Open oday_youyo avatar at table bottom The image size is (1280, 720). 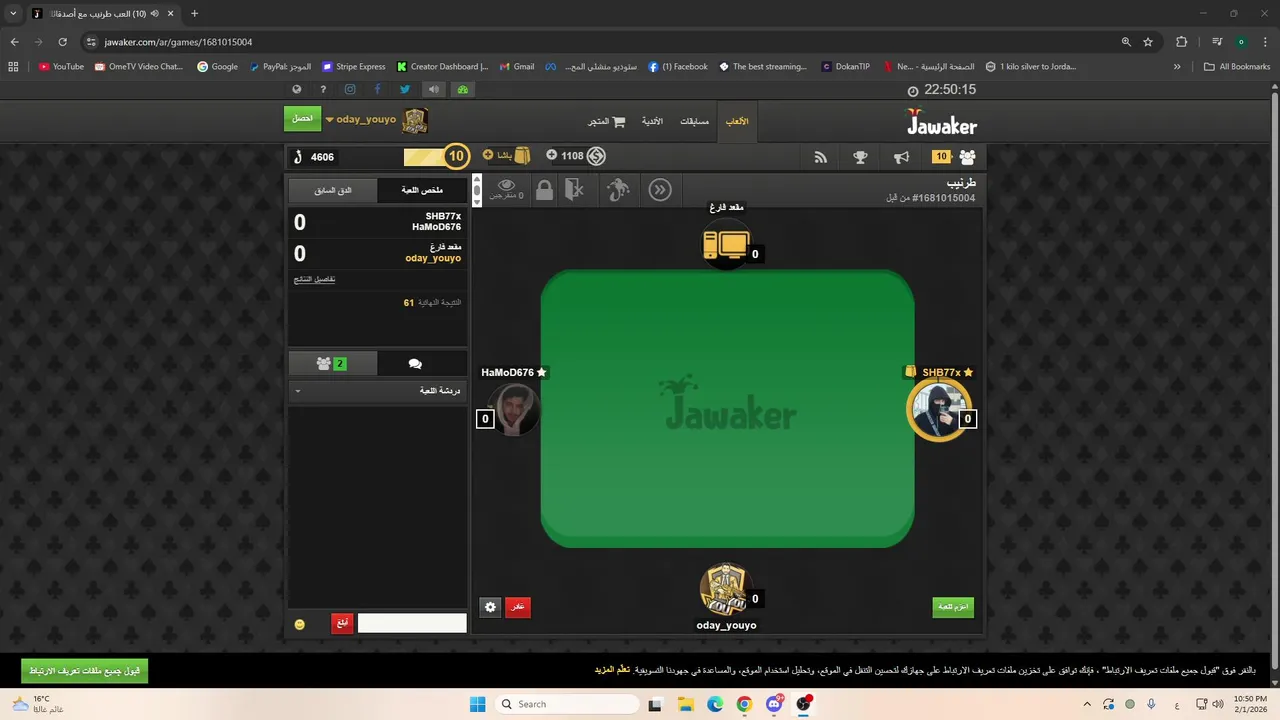coord(724,590)
